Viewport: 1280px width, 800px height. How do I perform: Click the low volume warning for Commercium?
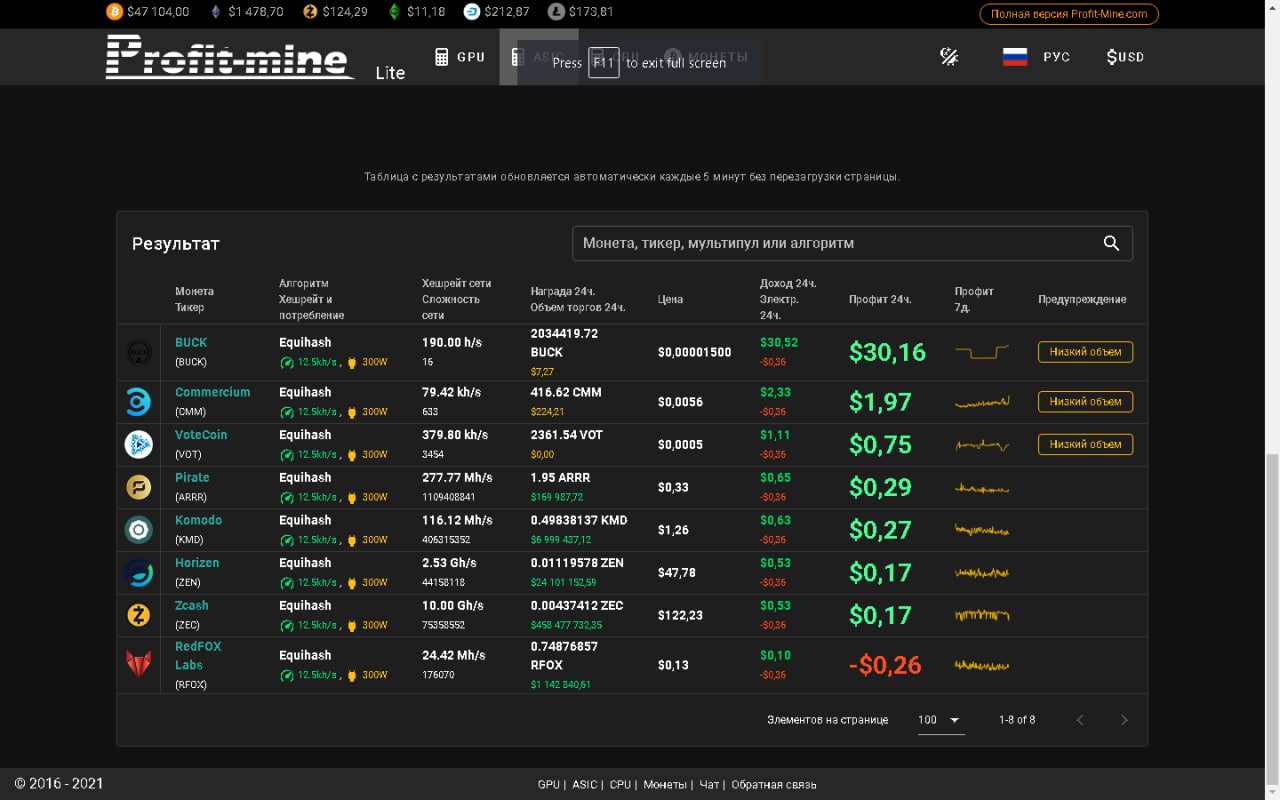1085,401
